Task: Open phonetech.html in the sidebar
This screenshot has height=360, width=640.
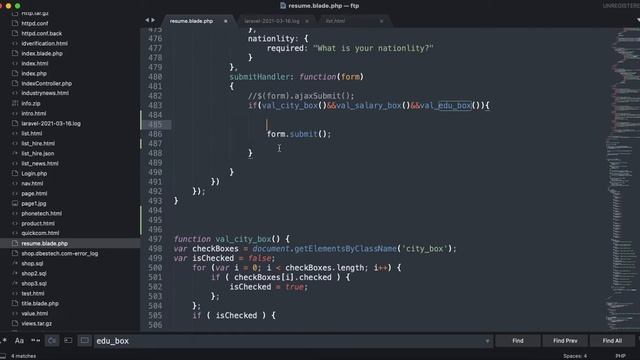Action: pyautogui.click(x=42, y=213)
